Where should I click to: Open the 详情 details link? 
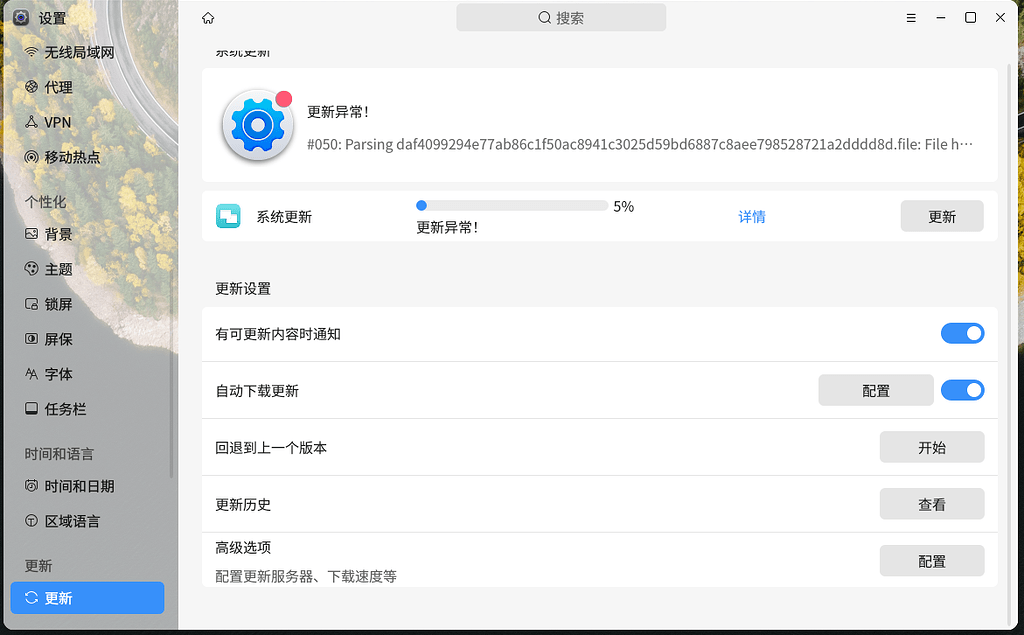pos(752,216)
